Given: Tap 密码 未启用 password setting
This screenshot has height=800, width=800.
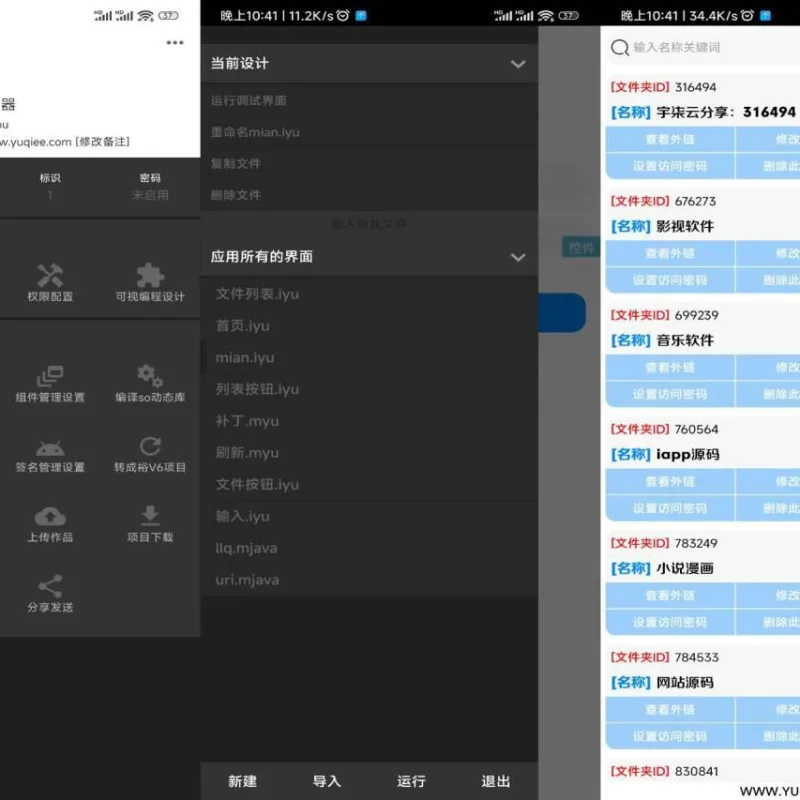Looking at the screenshot, I should coord(150,186).
